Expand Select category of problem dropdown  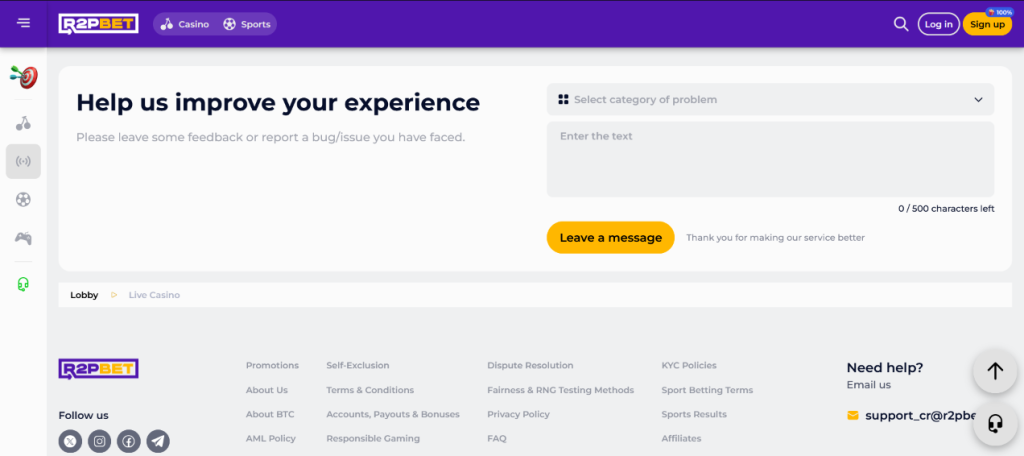pyautogui.click(x=770, y=99)
